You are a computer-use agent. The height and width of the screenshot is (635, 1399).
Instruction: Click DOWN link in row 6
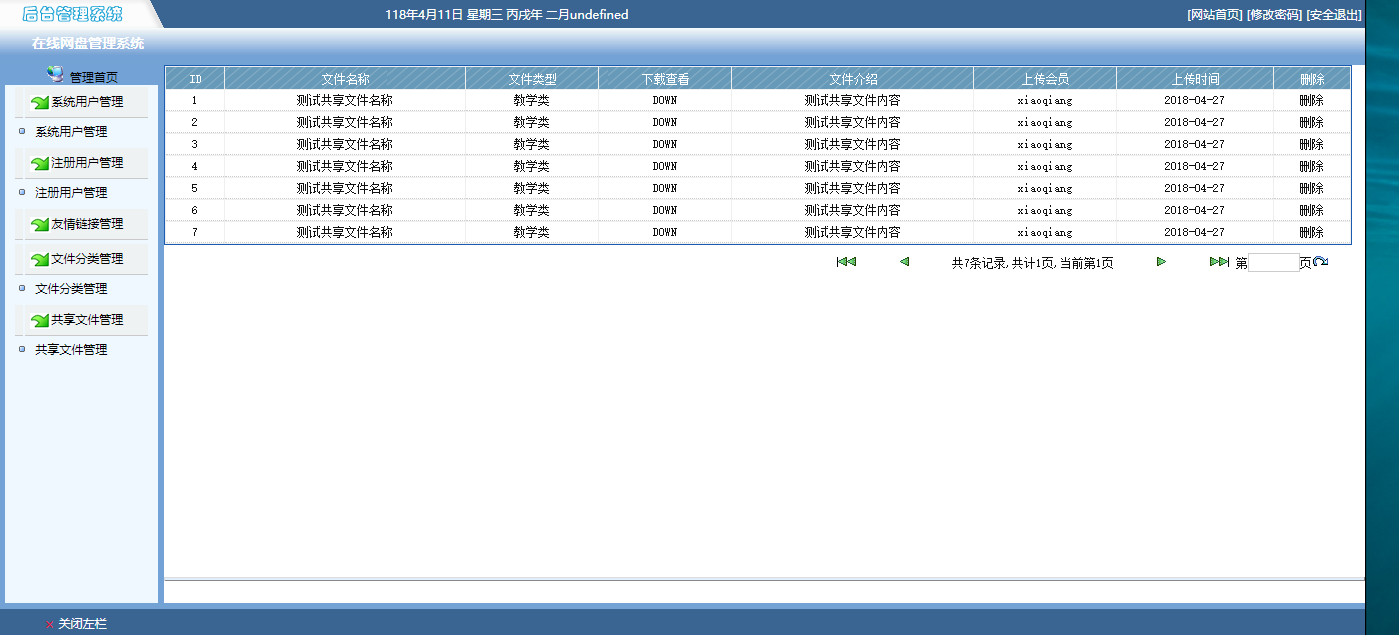665,211
